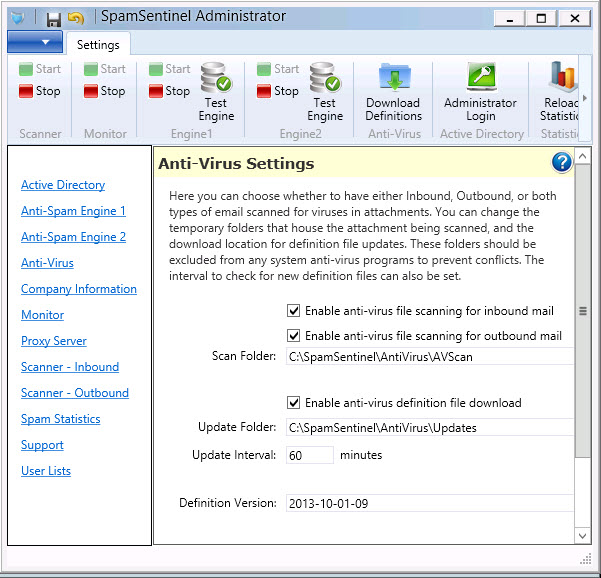Screen dimensions: 601x578
Task: Toggle anti-virus definition file download checkbox
Action: (x=294, y=403)
